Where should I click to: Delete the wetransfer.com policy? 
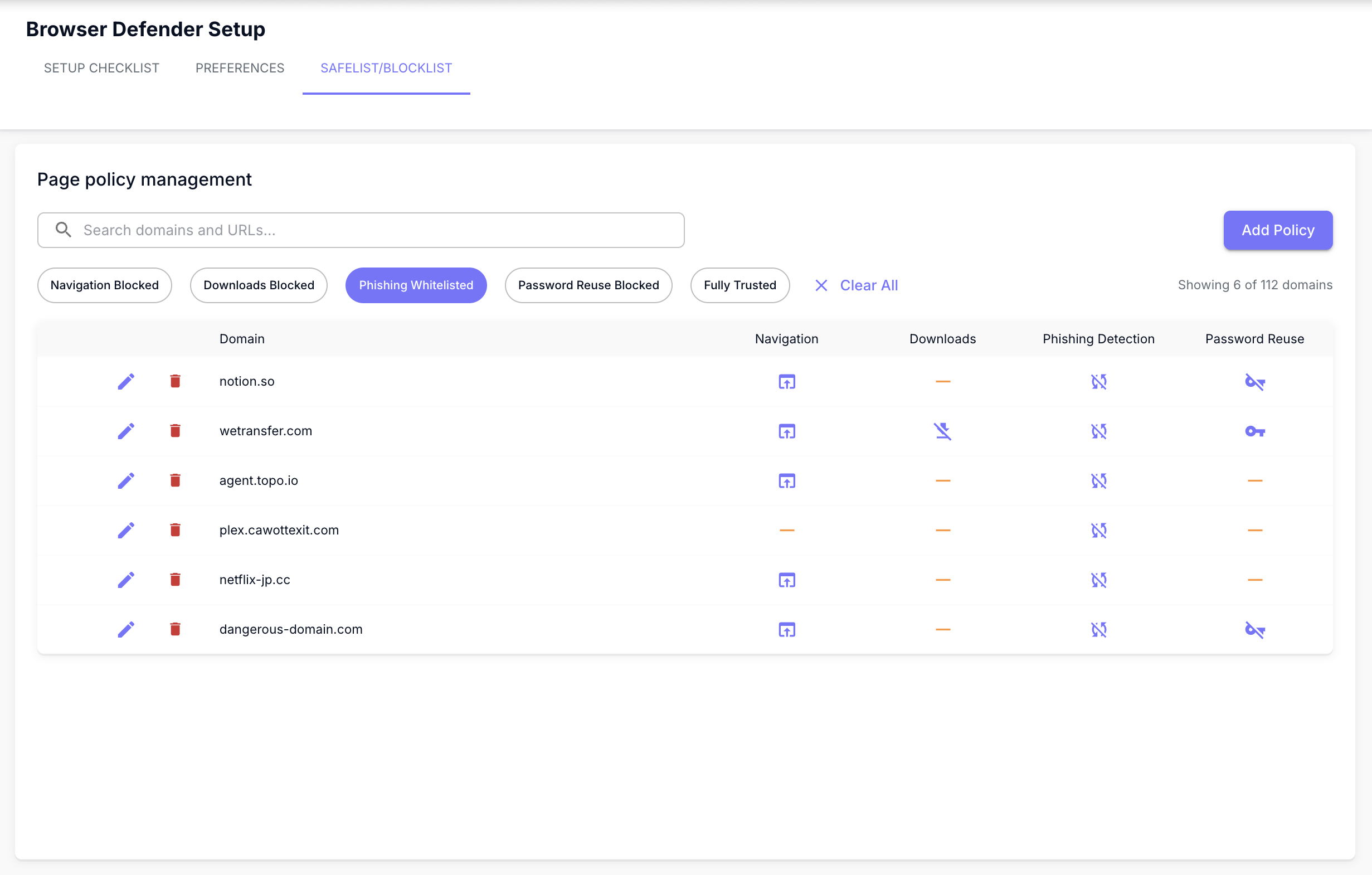(x=175, y=431)
